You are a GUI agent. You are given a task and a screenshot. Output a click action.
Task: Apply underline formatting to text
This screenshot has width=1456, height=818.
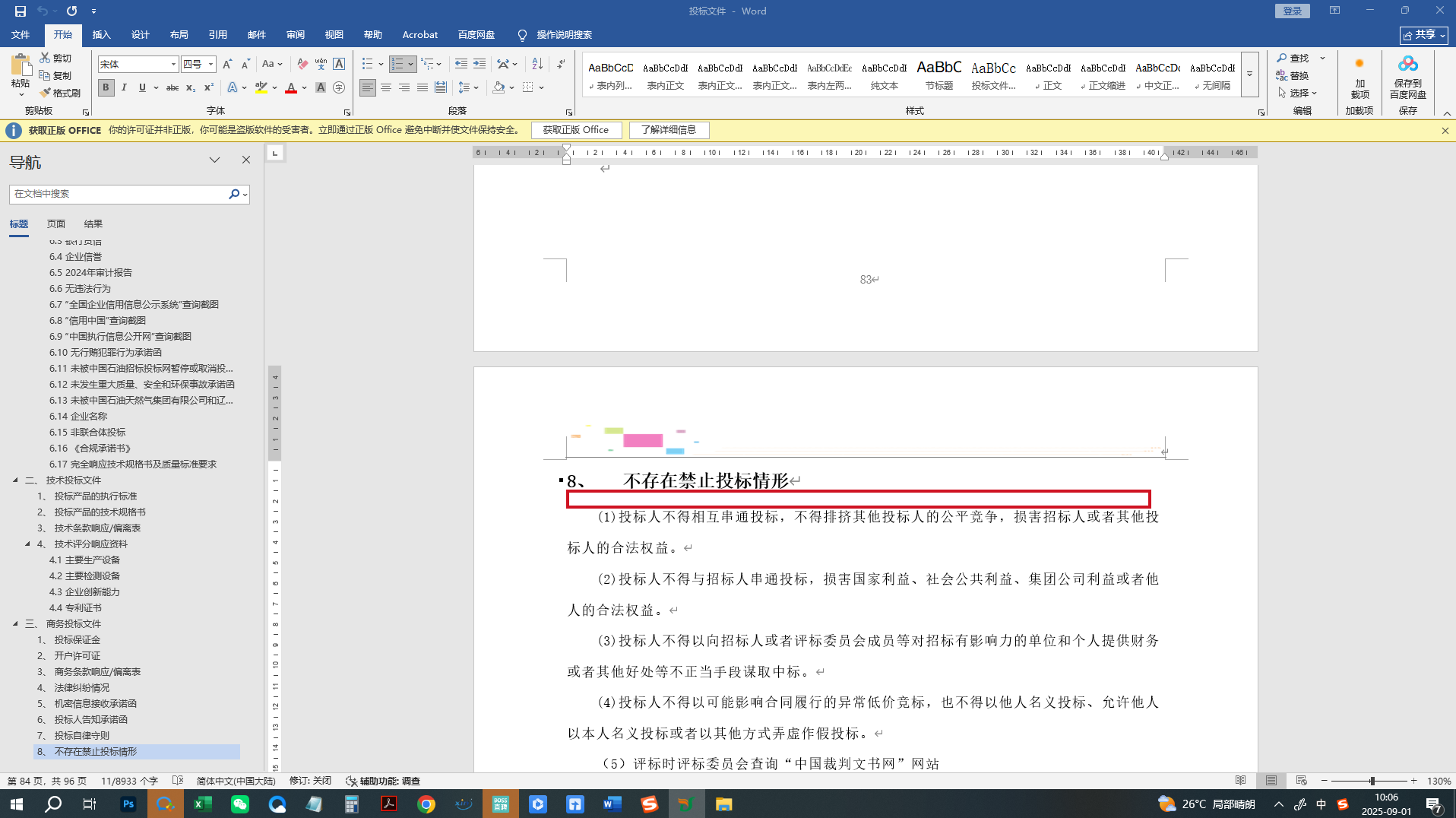(142, 87)
